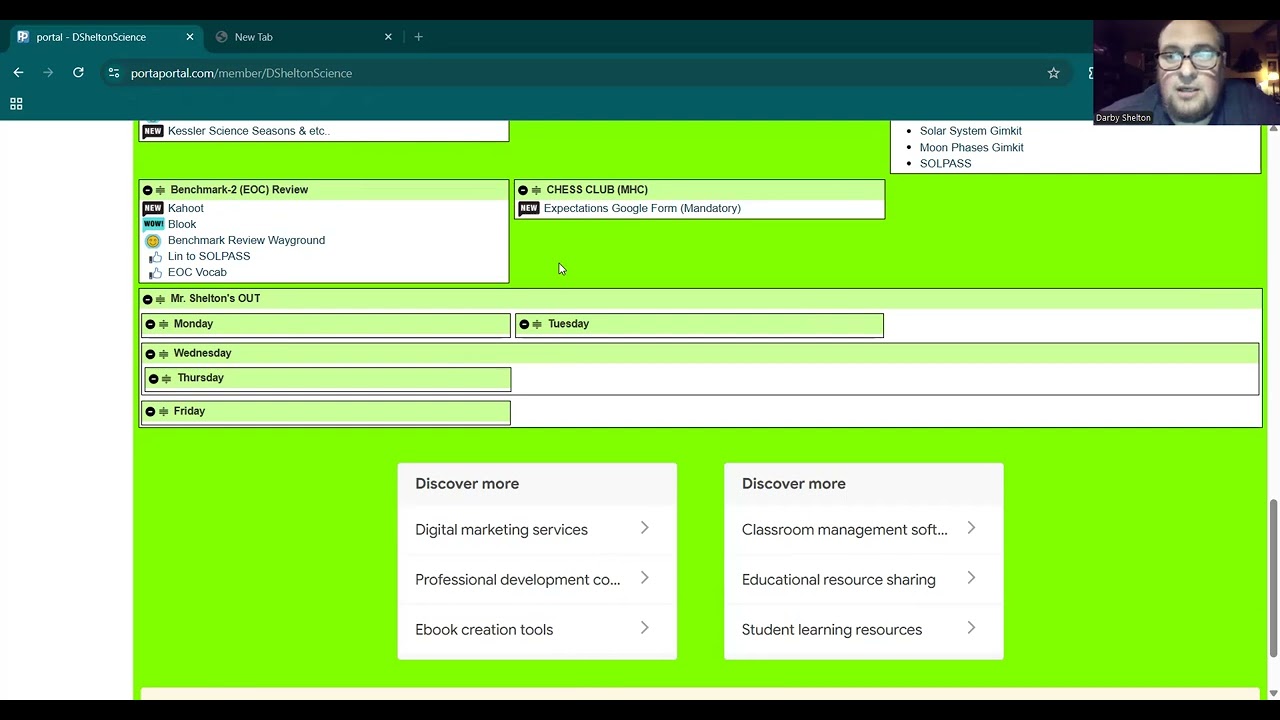Click the smiley icon beside Benchmark Review Wayground
1280x720 pixels.
153,241
